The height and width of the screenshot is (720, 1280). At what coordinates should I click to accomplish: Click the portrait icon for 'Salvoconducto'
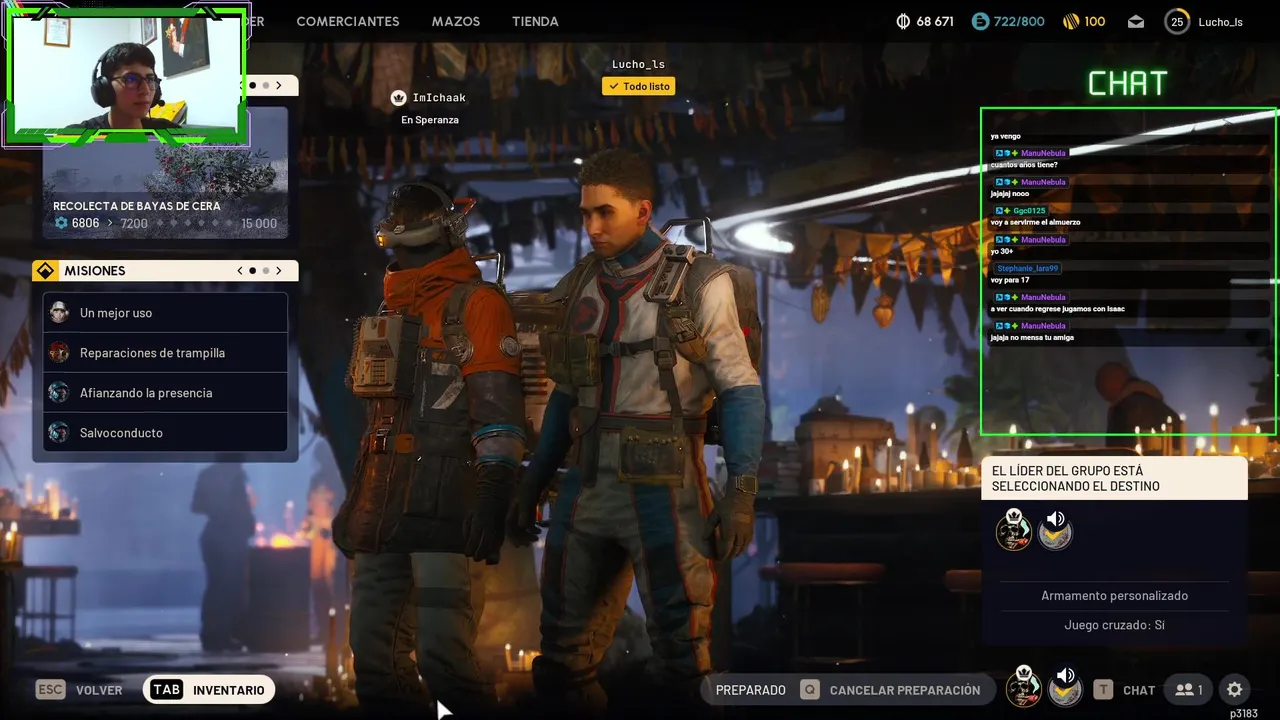pyautogui.click(x=59, y=432)
